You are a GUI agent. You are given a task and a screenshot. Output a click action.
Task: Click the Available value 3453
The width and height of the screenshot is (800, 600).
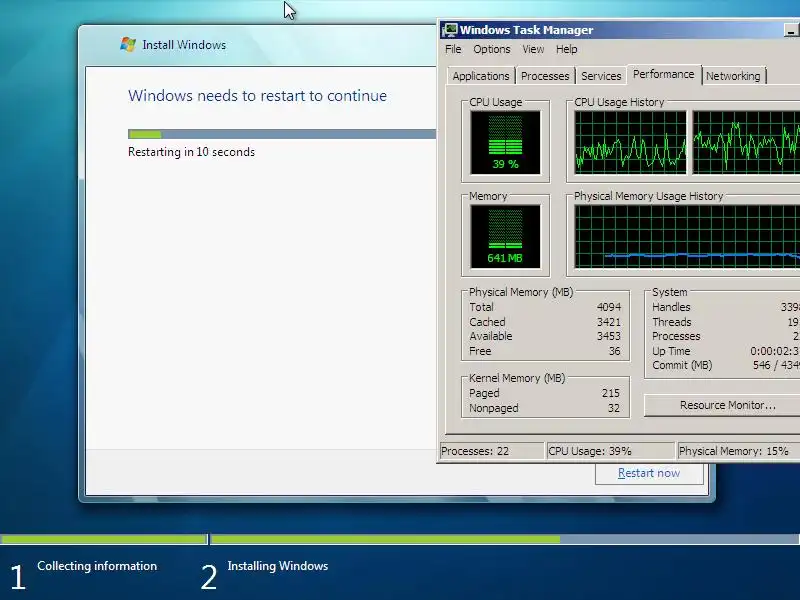point(609,336)
